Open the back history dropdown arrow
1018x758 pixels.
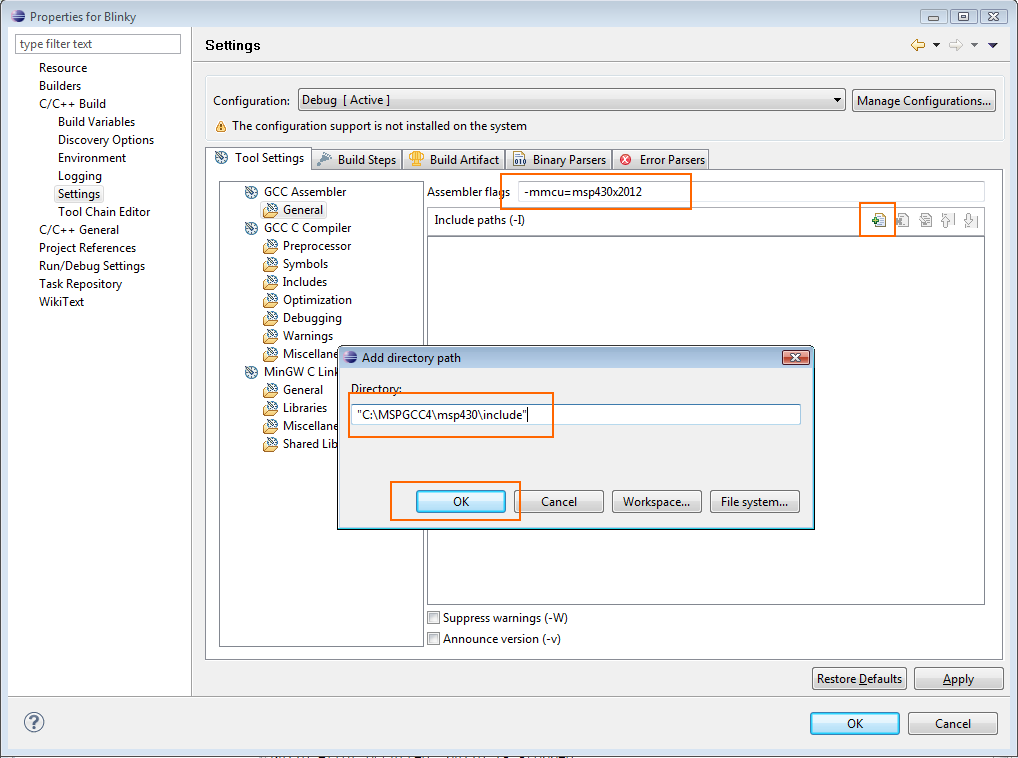pyautogui.click(x=936, y=45)
